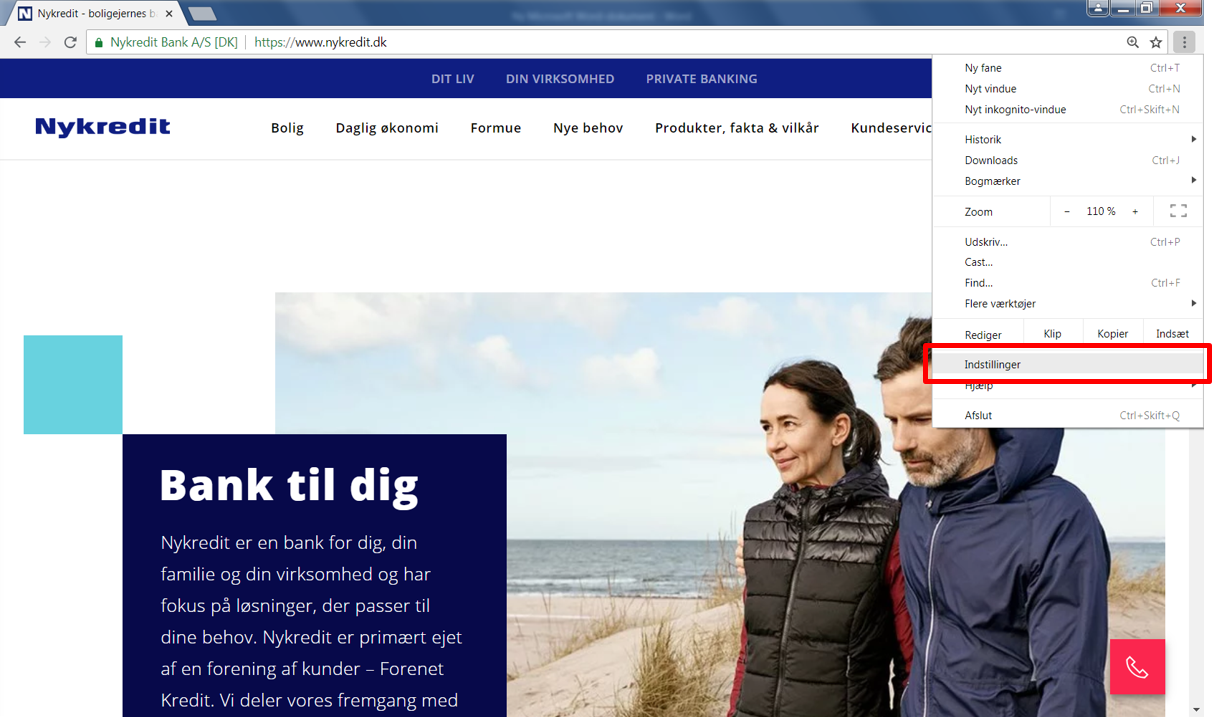Open new tab button beside Nykredit tab

coord(201,14)
